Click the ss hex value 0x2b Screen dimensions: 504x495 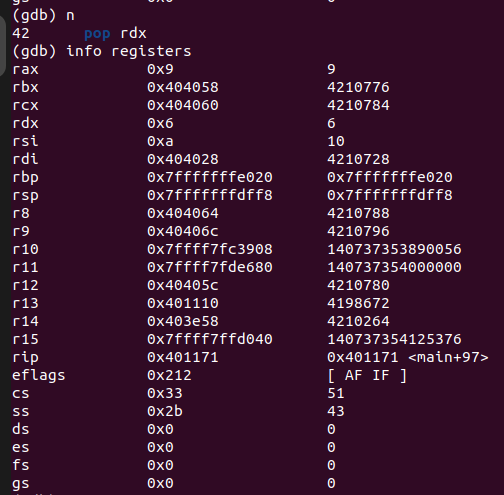pyautogui.click(x=165, y=411)
